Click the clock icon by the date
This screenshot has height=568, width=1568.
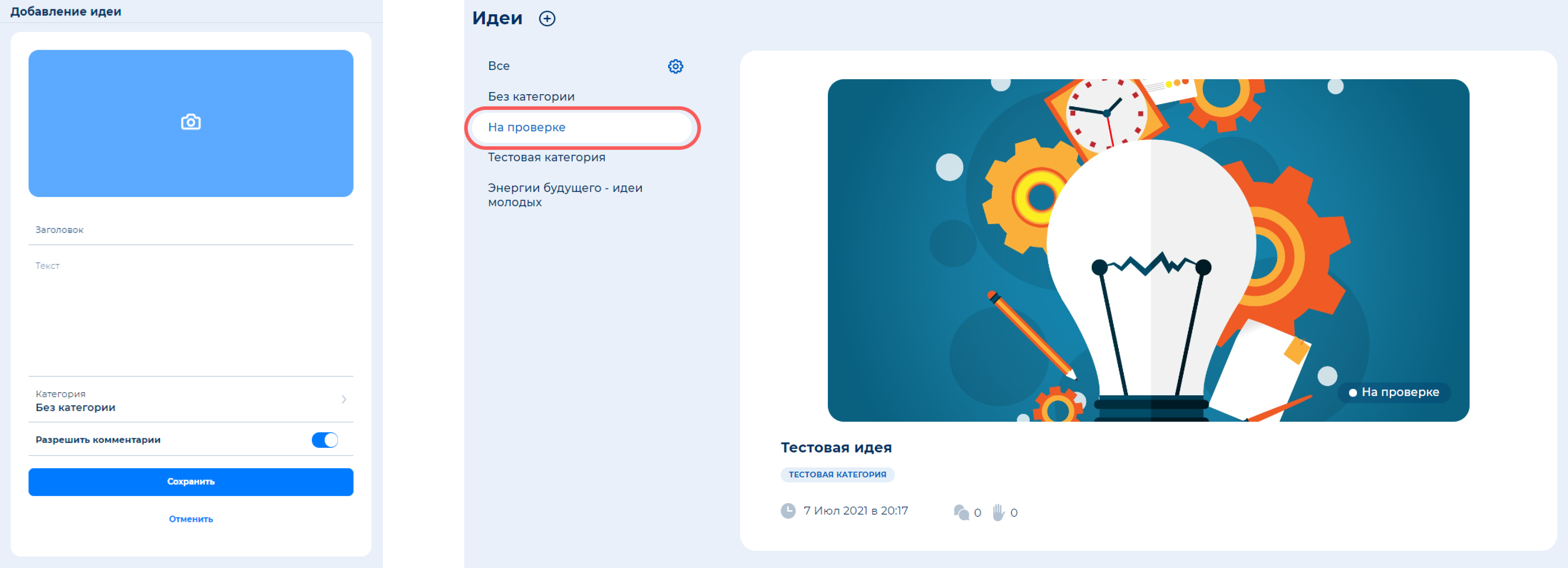pos(788,511)
